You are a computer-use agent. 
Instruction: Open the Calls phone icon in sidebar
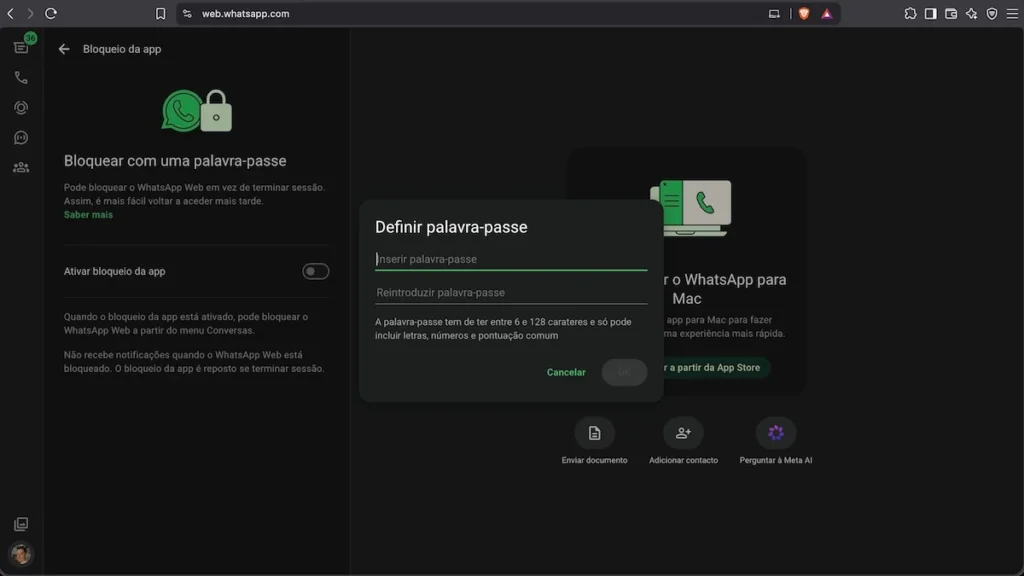point(21,78)
